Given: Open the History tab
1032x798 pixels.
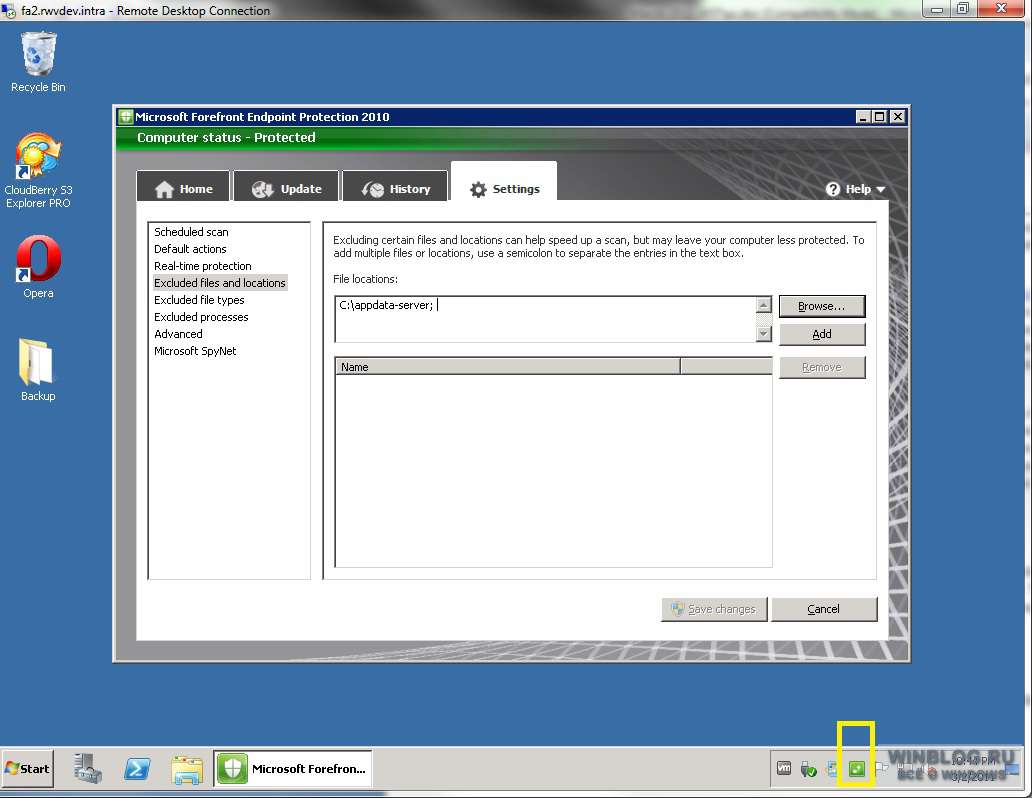Looking at the screenshot, I should pos(396,186).
